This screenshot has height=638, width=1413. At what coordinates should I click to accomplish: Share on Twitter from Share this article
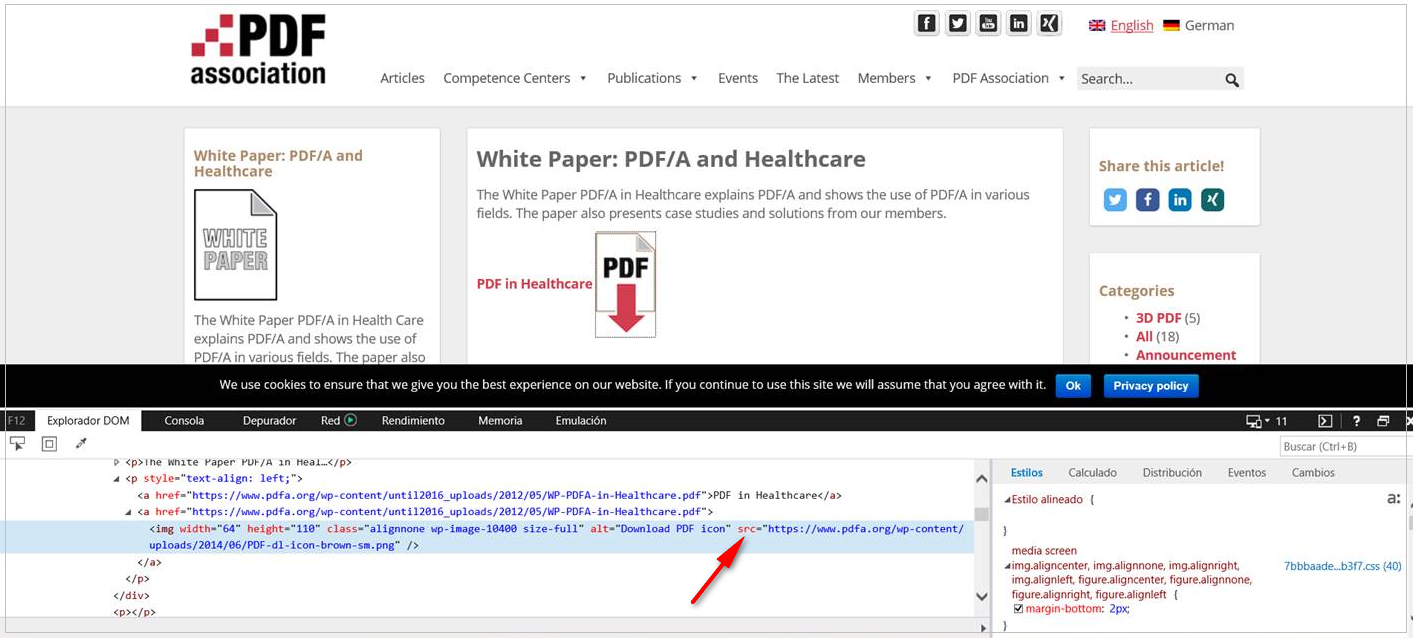(x=1115, y=200)
